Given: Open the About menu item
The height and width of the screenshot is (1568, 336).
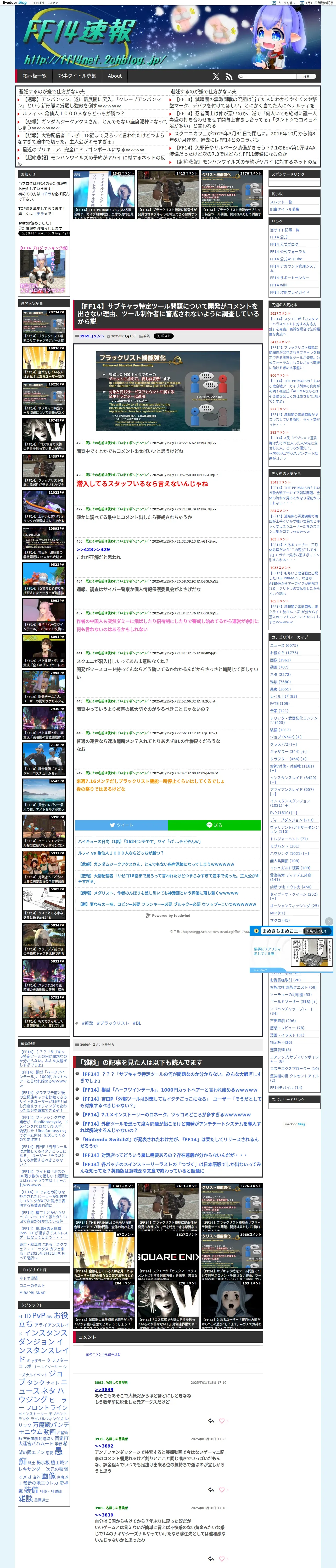Looking at the screenshot, I should [115, 76].
